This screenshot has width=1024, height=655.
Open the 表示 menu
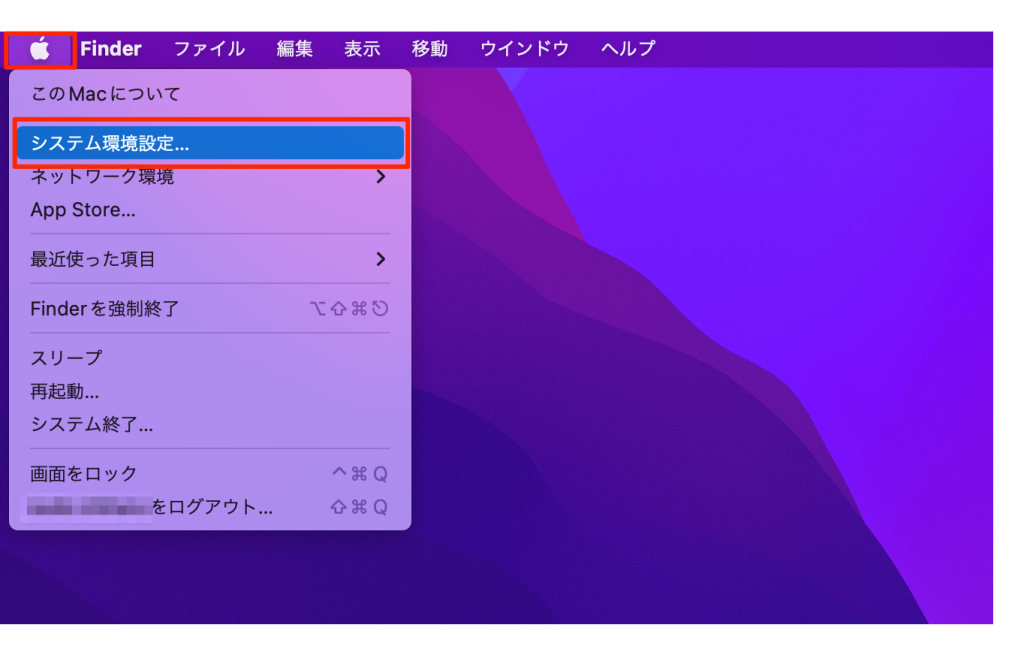coord(362,49)
